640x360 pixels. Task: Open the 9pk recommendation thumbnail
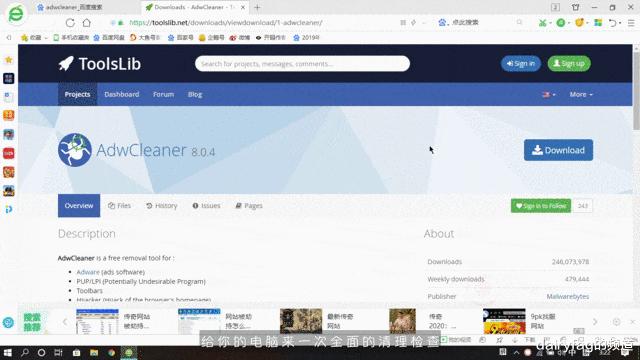tap(504, 321)
